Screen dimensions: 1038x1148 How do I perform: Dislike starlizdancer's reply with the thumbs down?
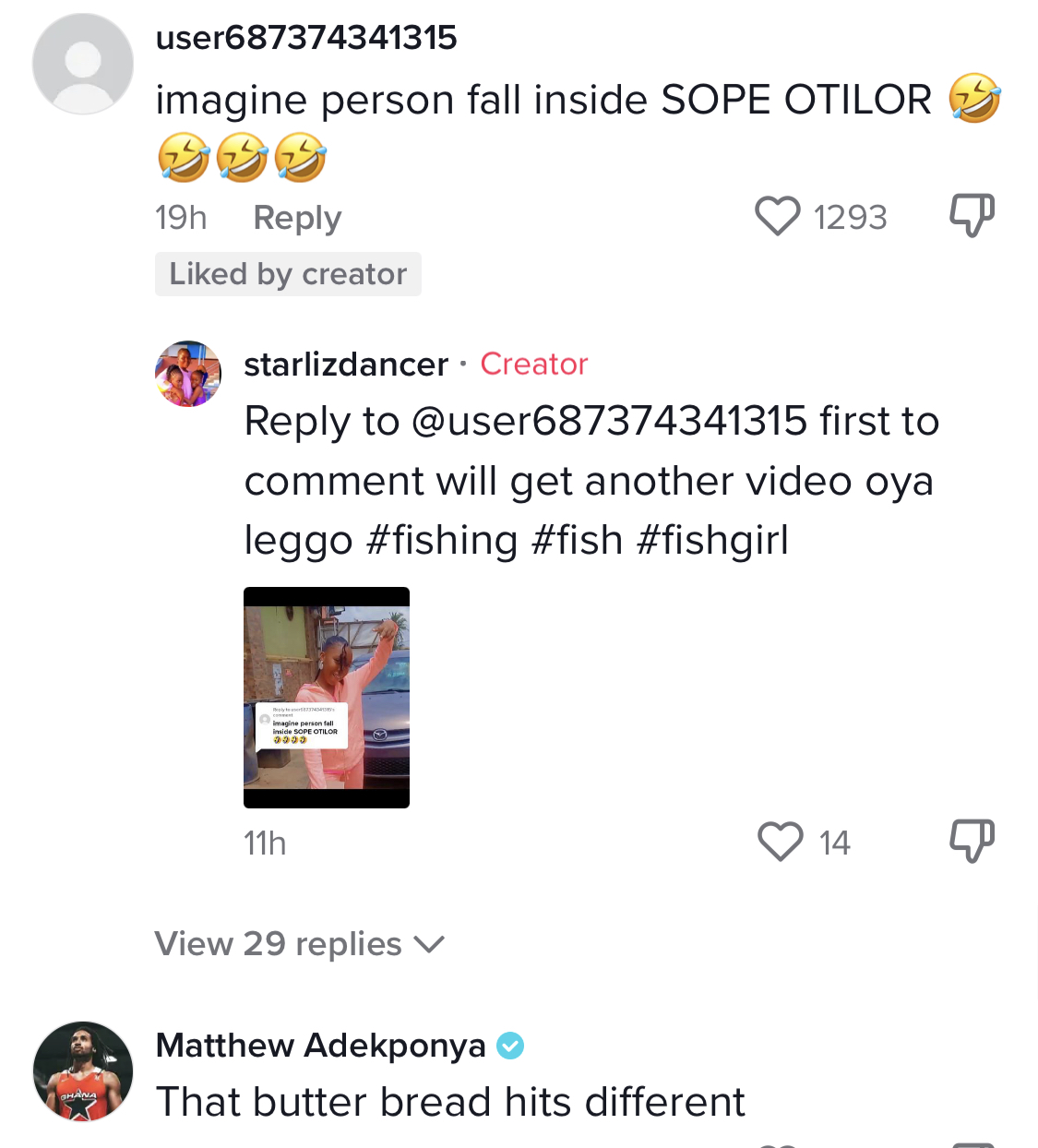pos(972,841)
